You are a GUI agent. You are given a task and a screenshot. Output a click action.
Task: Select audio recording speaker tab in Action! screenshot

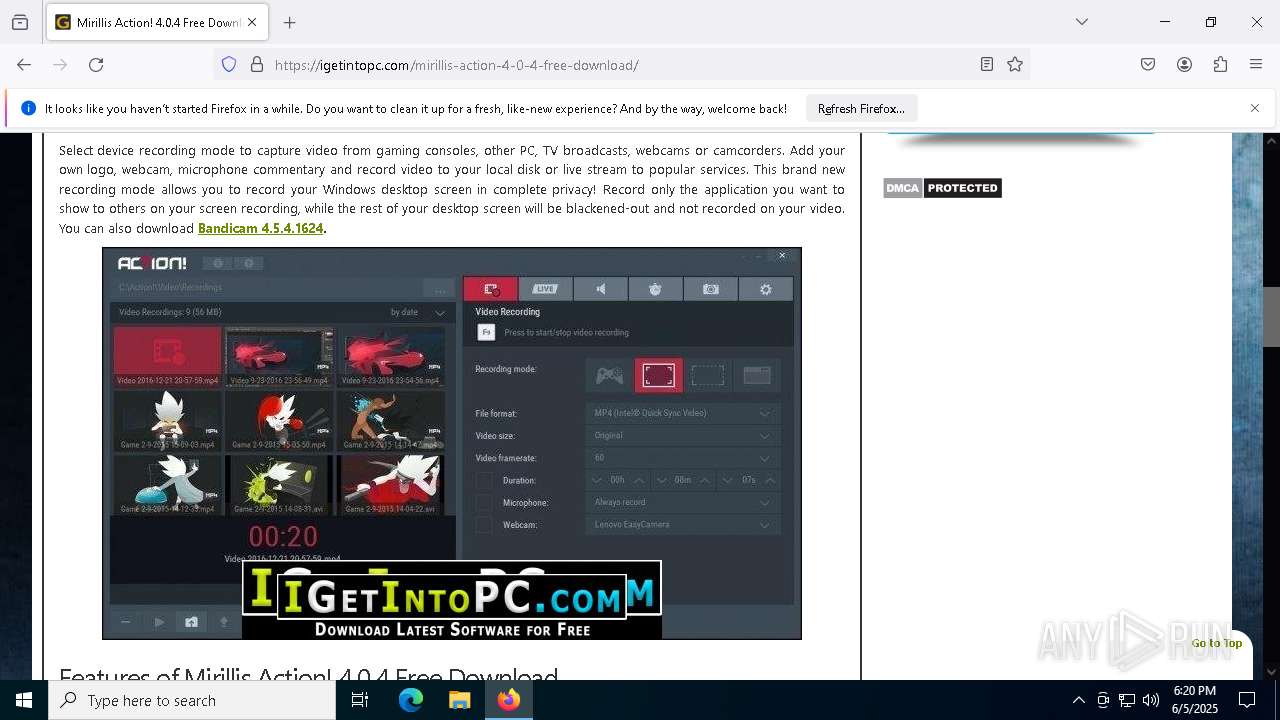(x=600, y=289)
